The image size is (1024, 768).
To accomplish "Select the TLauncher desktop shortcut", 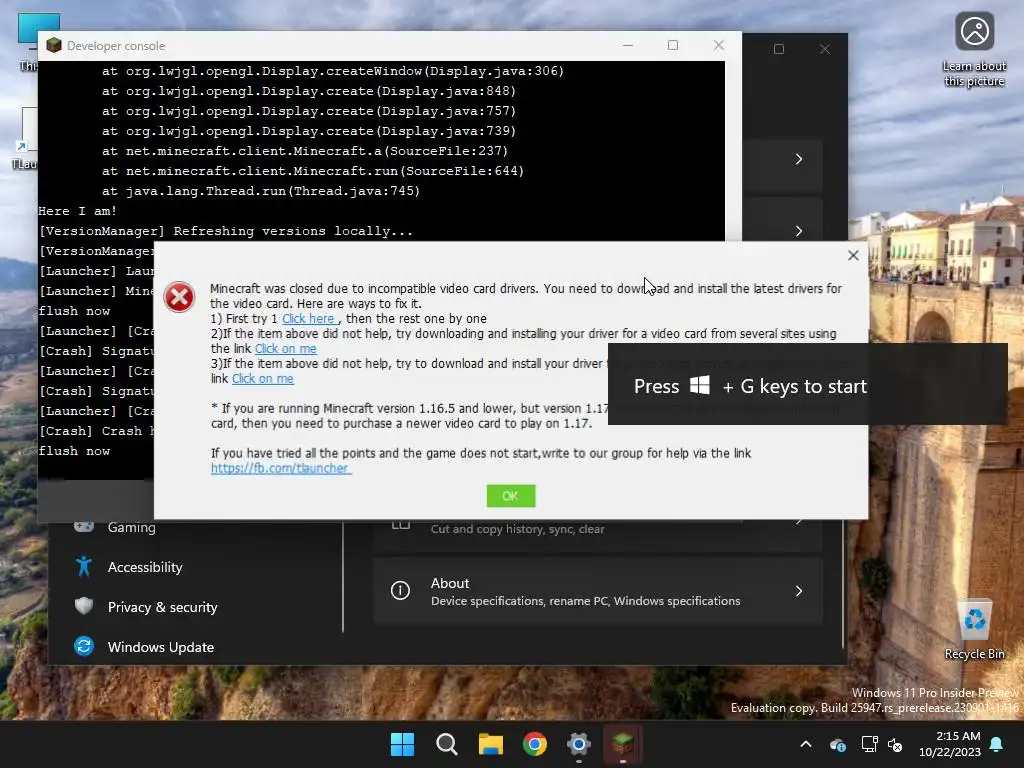I will [x=26, y=138].
